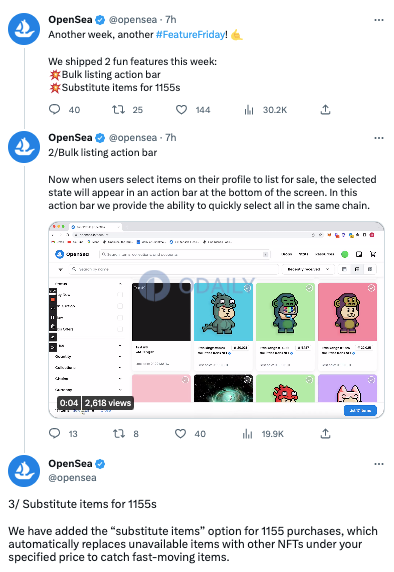Retweet the #FeatureFriday tweet
This screenshot has width=394, height=572.
(118, 109)
